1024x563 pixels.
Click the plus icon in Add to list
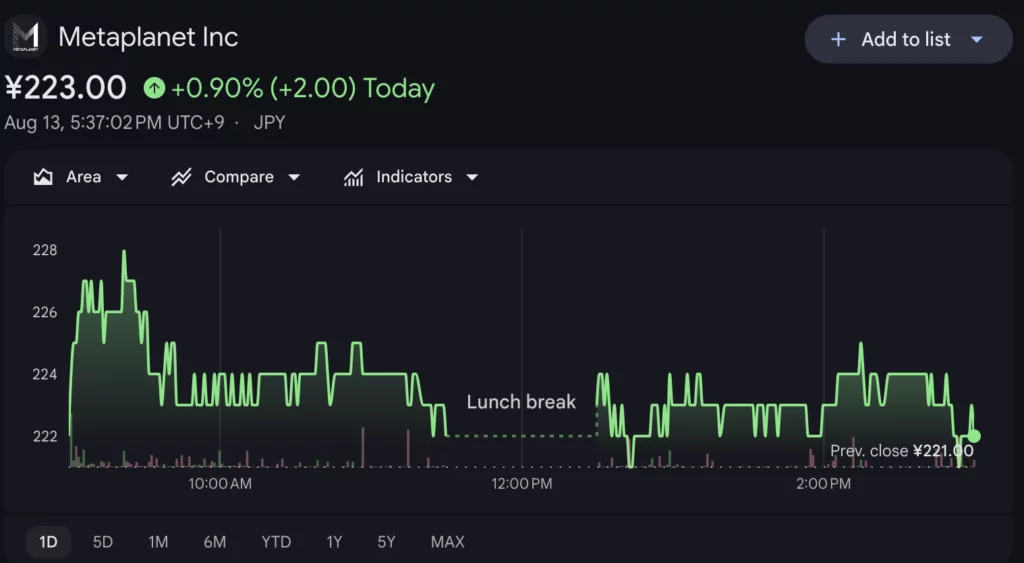pos(838,40)
